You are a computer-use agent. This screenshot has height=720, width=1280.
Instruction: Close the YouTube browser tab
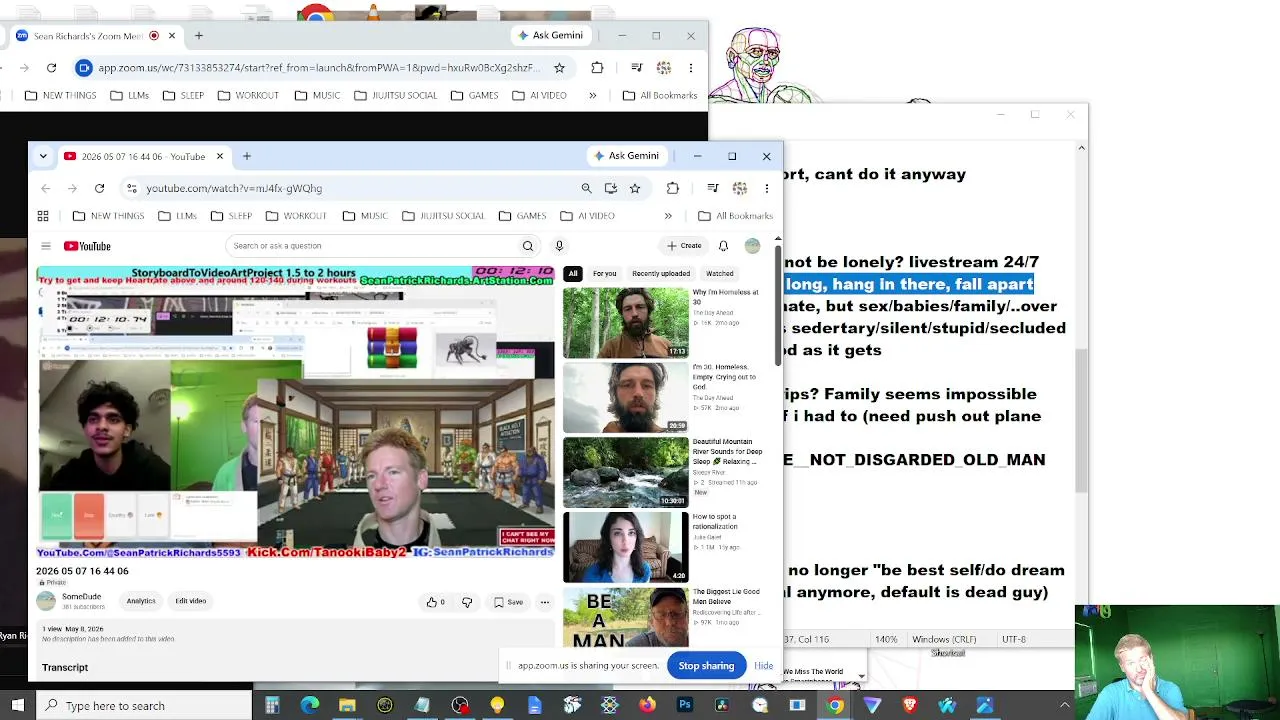219,156
